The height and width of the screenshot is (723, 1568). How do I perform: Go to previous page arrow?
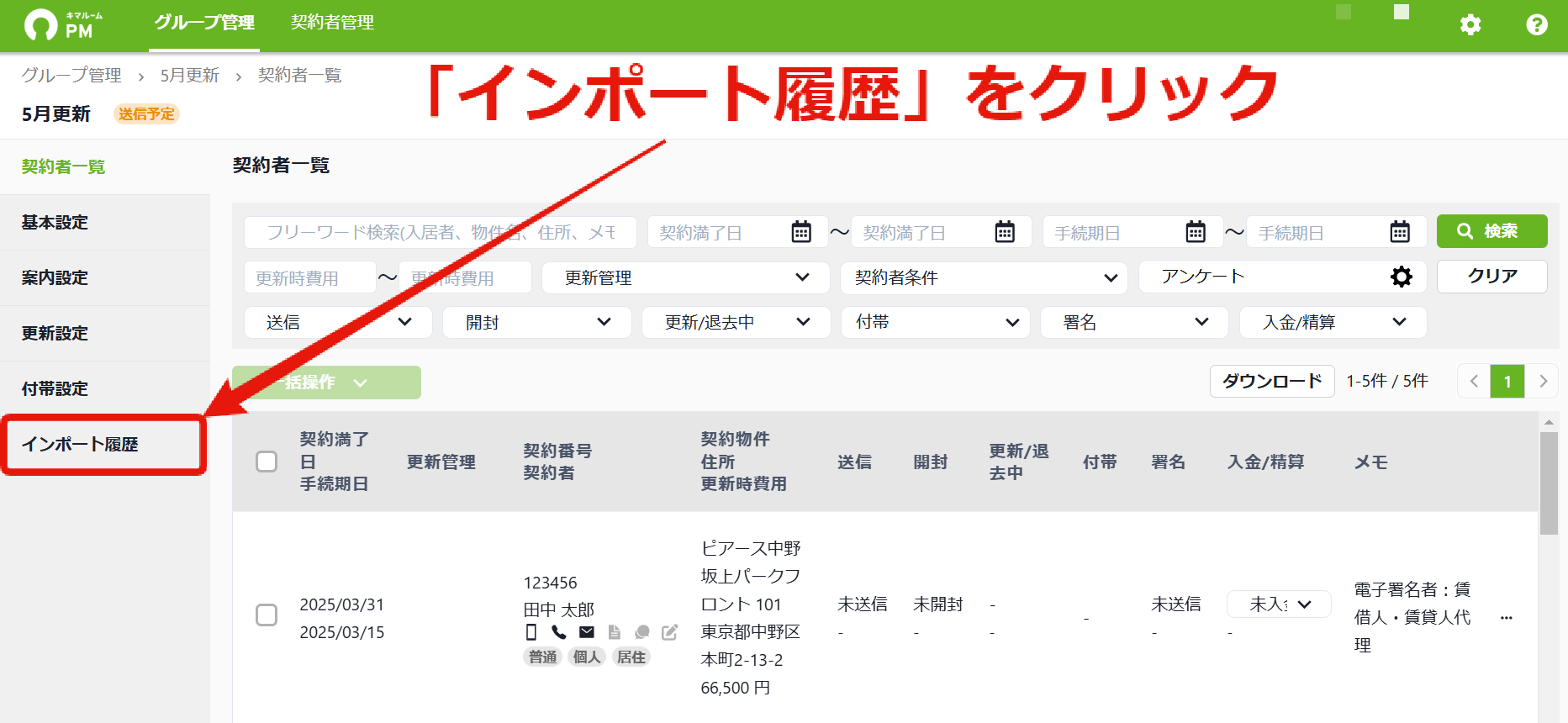click(1474, 382)
